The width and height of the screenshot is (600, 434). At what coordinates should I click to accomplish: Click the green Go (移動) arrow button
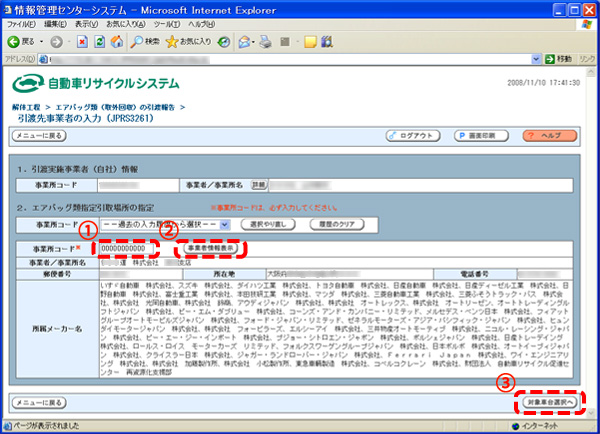(558, 59)
